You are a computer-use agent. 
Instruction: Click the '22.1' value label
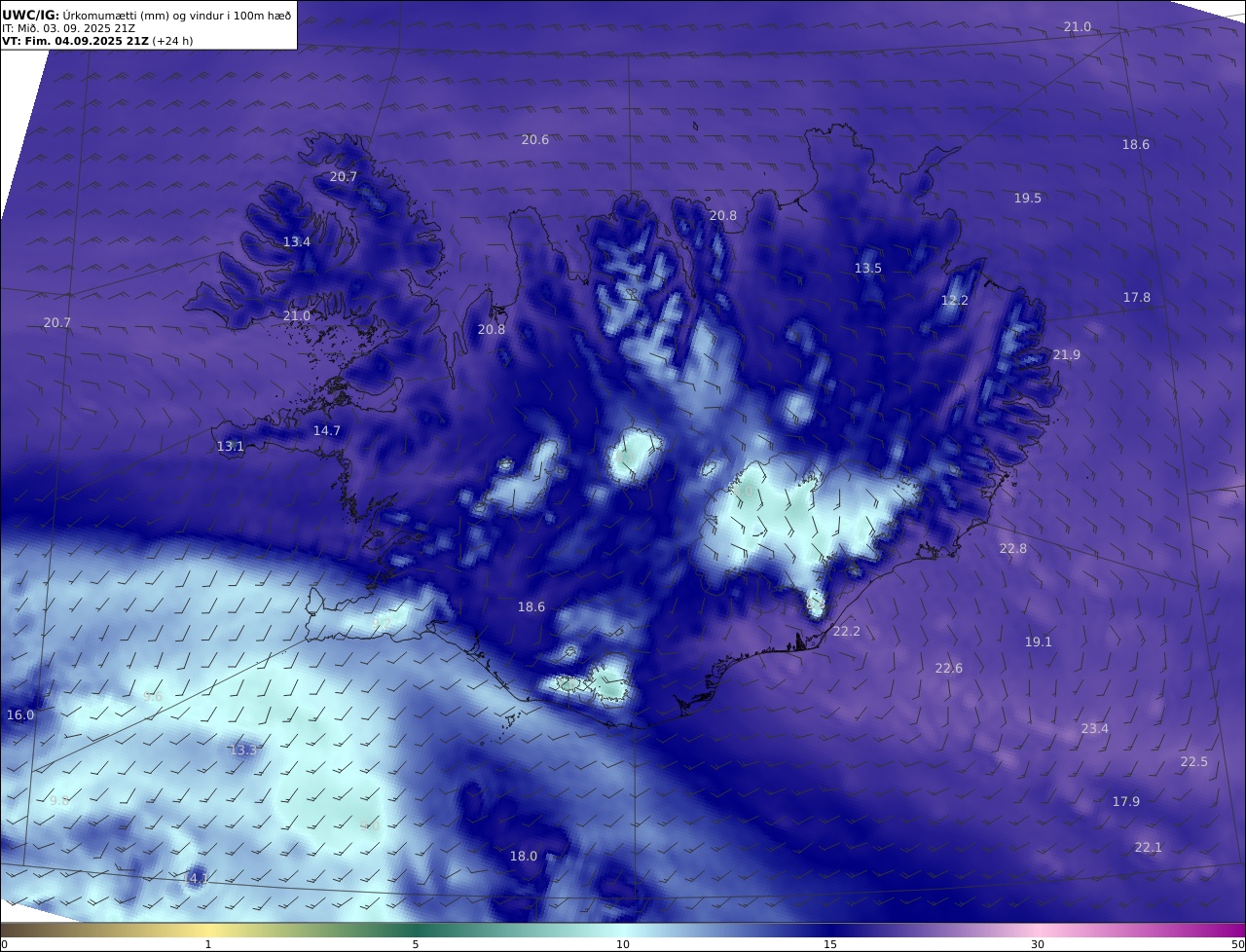(x=1149, y=848)
